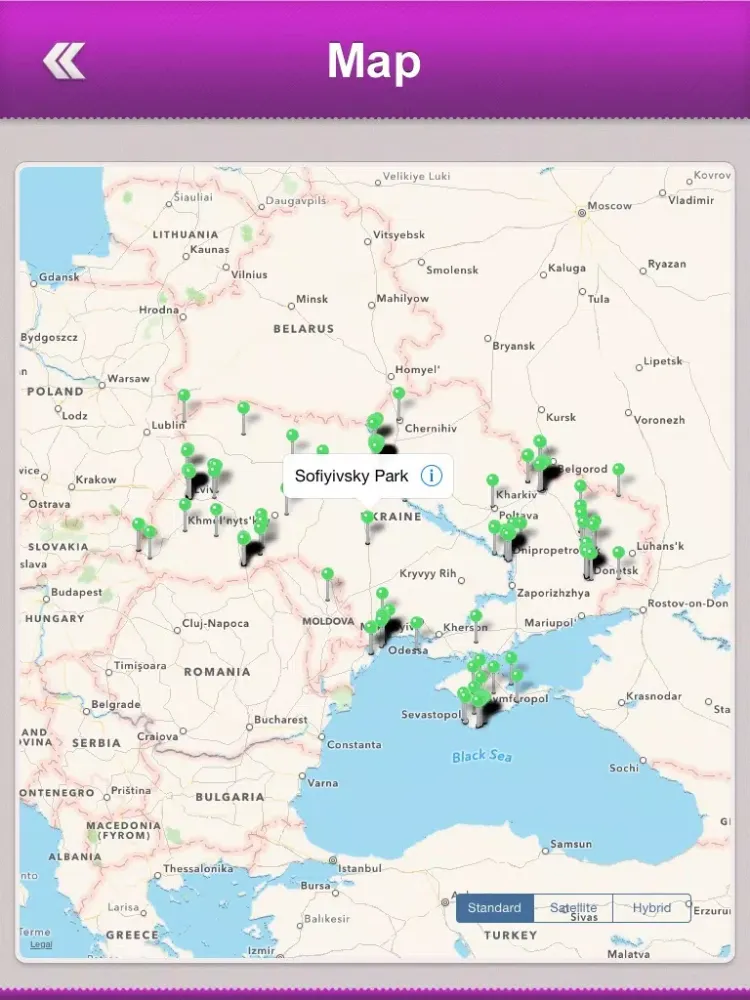Tap the Warsaw city label
Viewport: 750px width, 1000px height.
click(128, 378)
